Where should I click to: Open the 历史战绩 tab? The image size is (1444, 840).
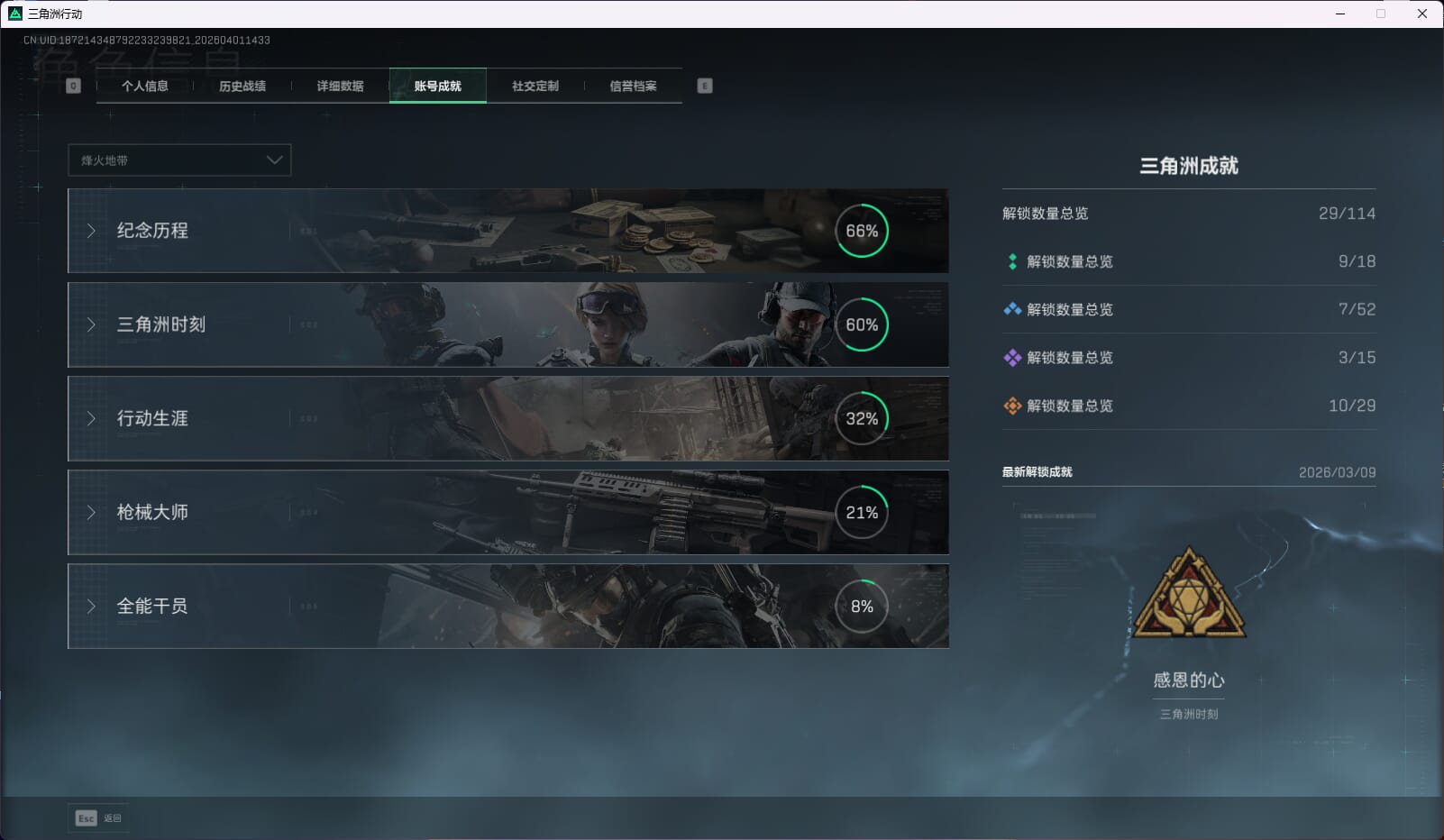242,86
